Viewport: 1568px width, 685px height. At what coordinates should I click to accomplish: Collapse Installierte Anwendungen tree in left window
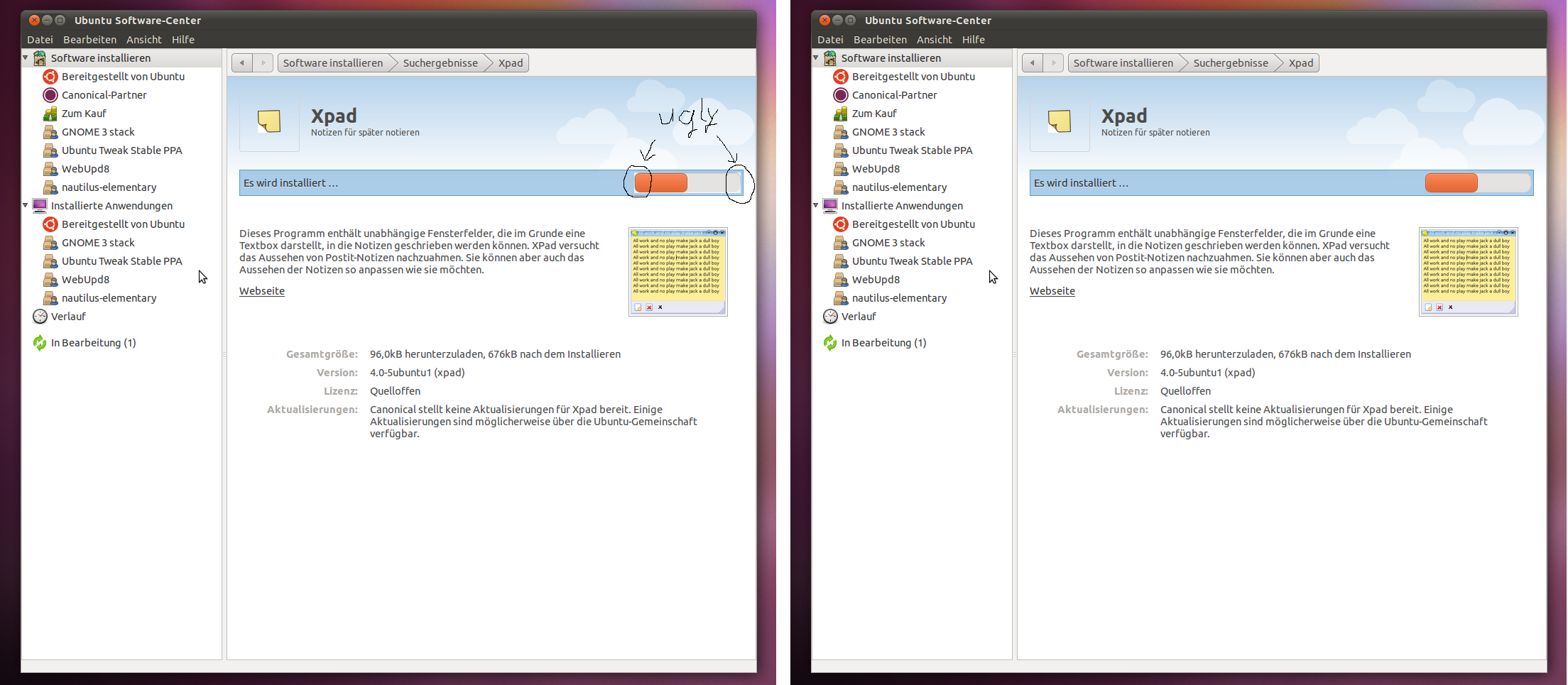pos(26,205)
